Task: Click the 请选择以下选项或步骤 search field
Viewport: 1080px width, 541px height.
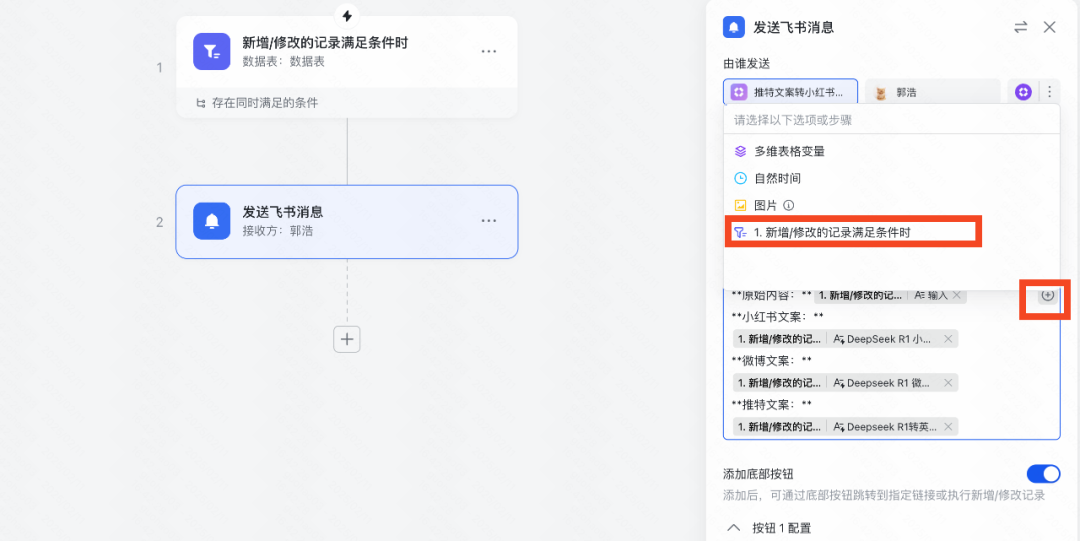Action: point(891,120)
